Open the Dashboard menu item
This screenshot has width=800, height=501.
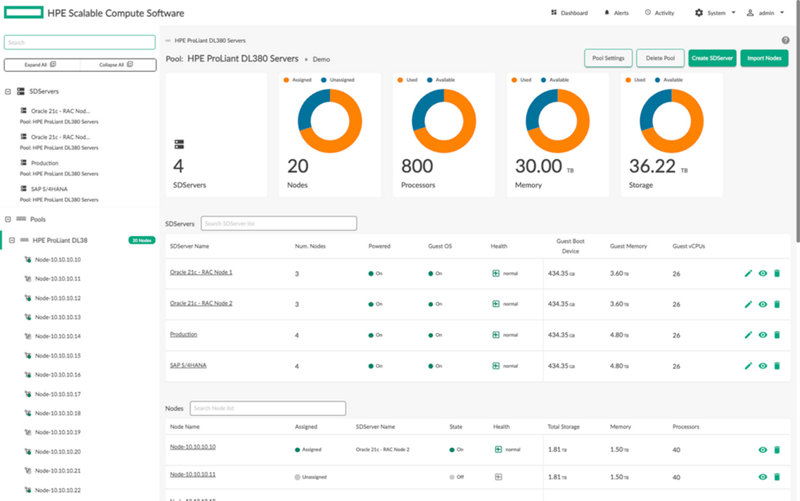coord(569,13)
